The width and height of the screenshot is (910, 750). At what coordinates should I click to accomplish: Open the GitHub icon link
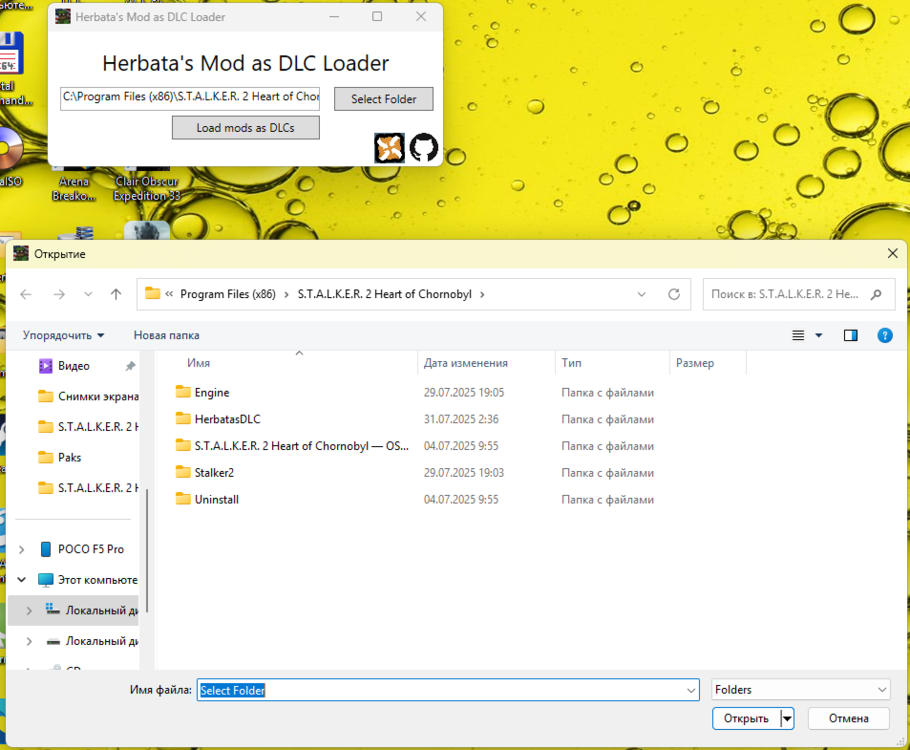point(424,147)
